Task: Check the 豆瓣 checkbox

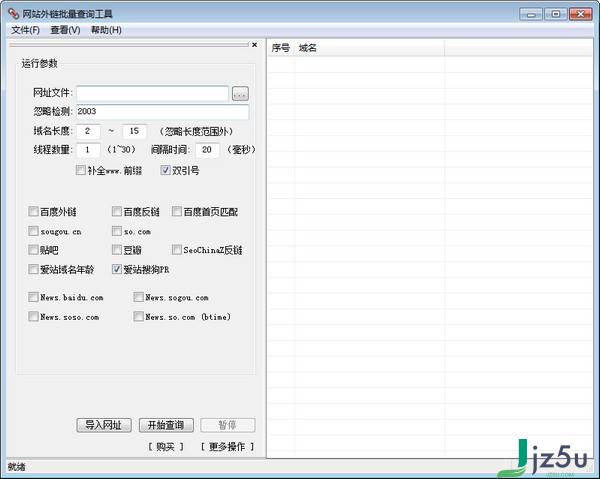Action: (x=117, y=250)
